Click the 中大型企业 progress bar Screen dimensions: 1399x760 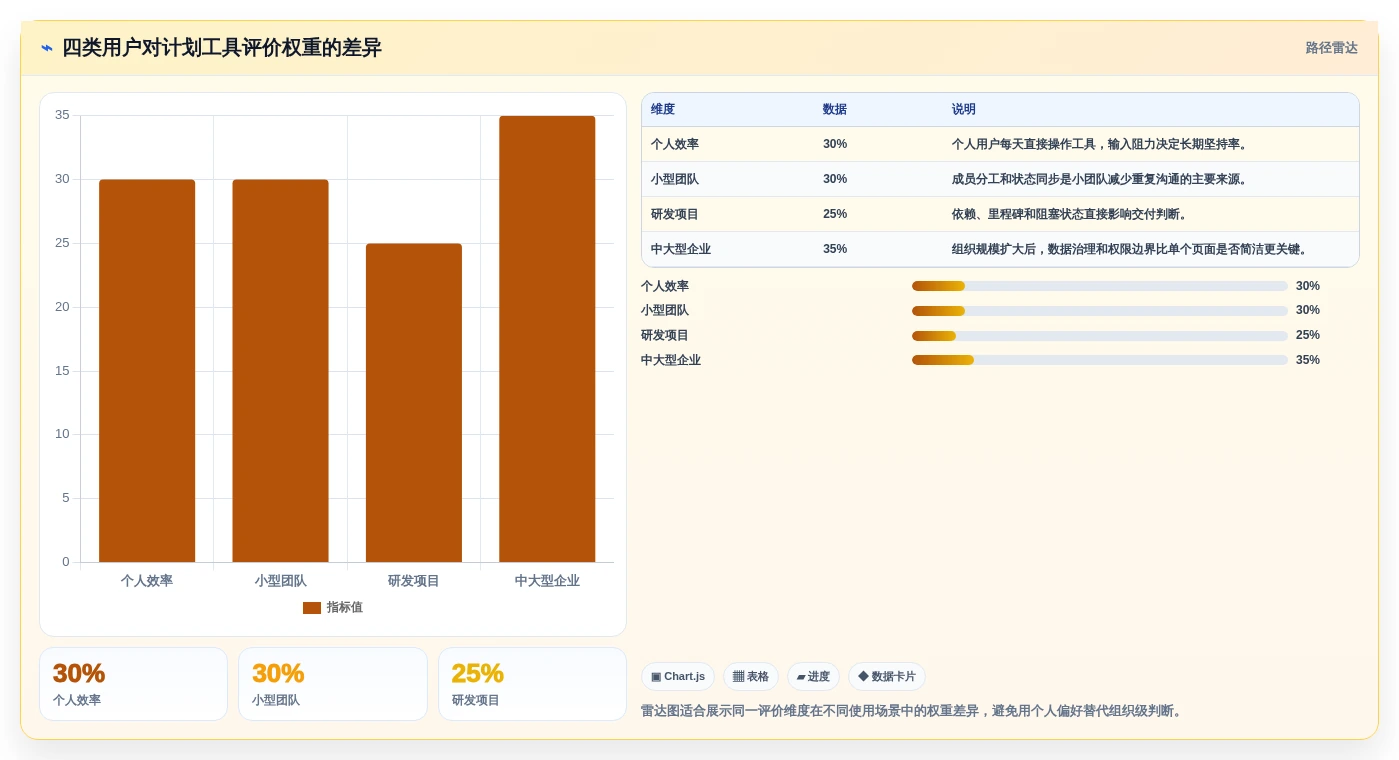(1100, 360)
